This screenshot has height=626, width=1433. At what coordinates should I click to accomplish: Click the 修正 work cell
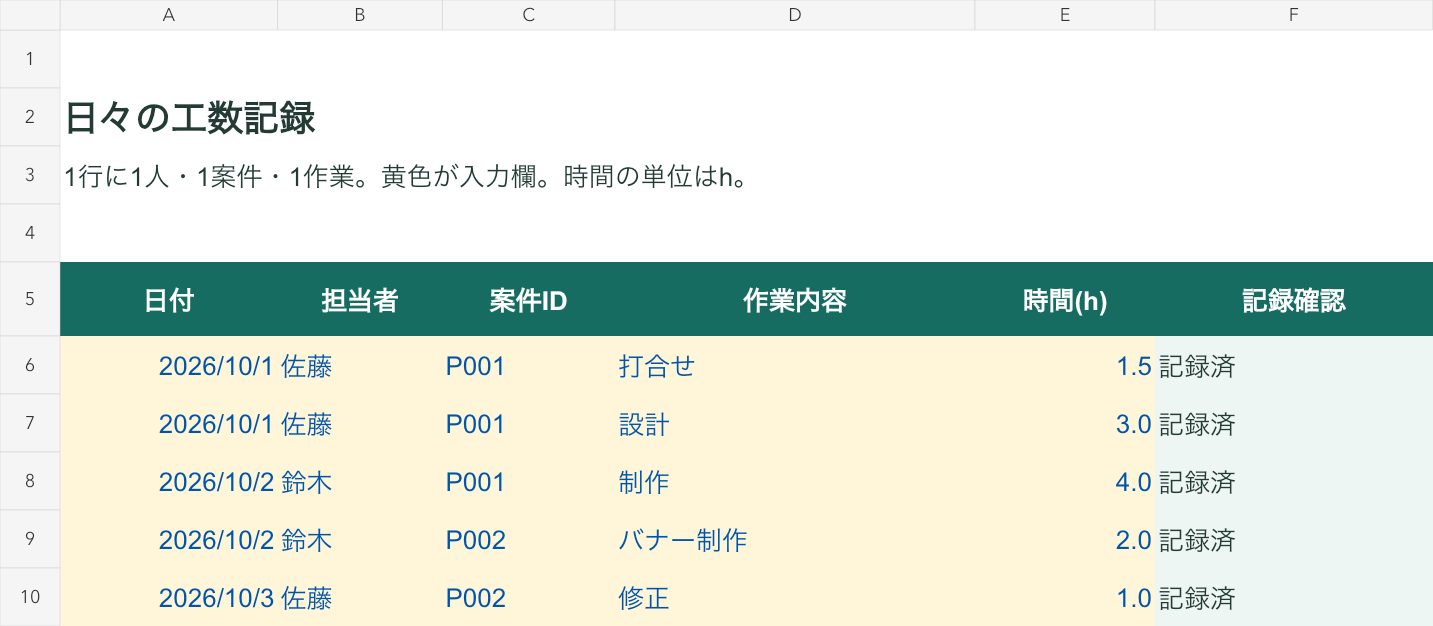[795, 597]
